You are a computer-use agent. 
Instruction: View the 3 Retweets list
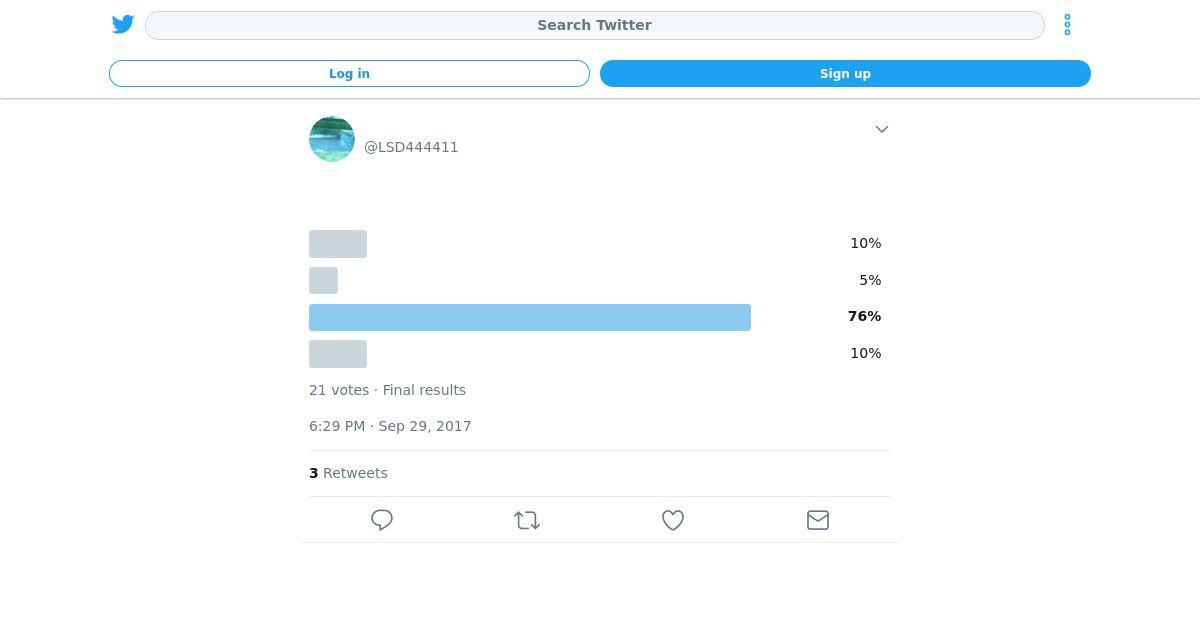[x=348, y=473]
